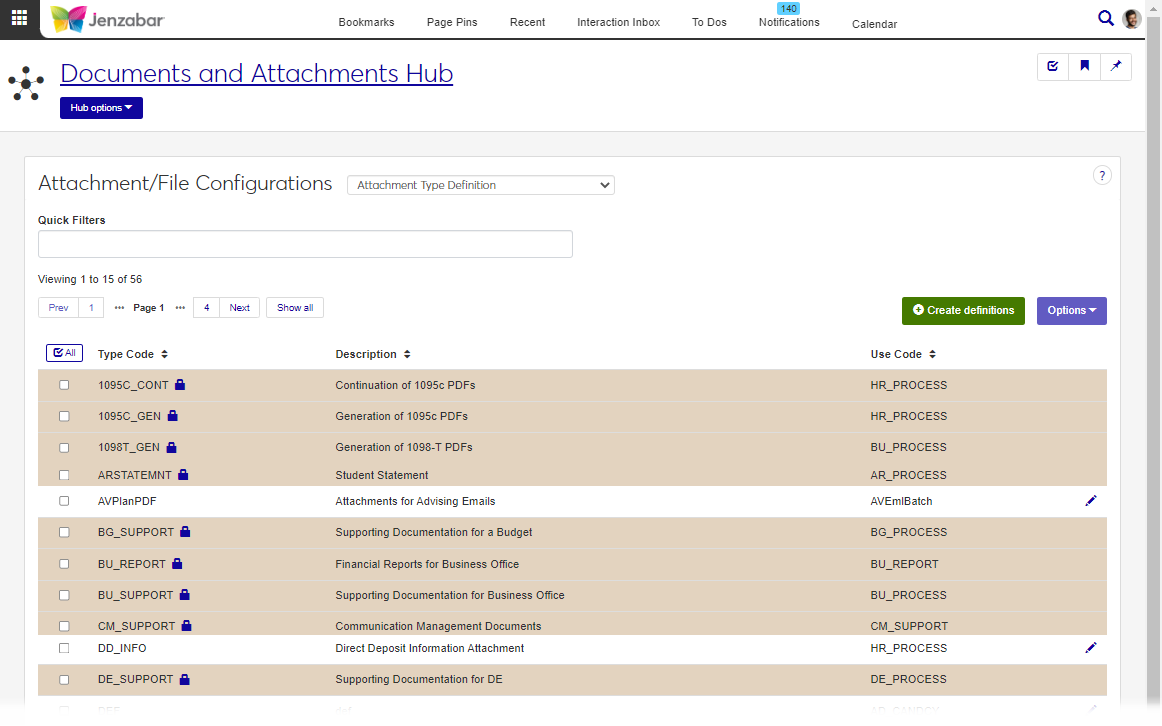Open the app grid menu icon
The width and height of the screenshot is (1162, 726).
click(19, 18)
